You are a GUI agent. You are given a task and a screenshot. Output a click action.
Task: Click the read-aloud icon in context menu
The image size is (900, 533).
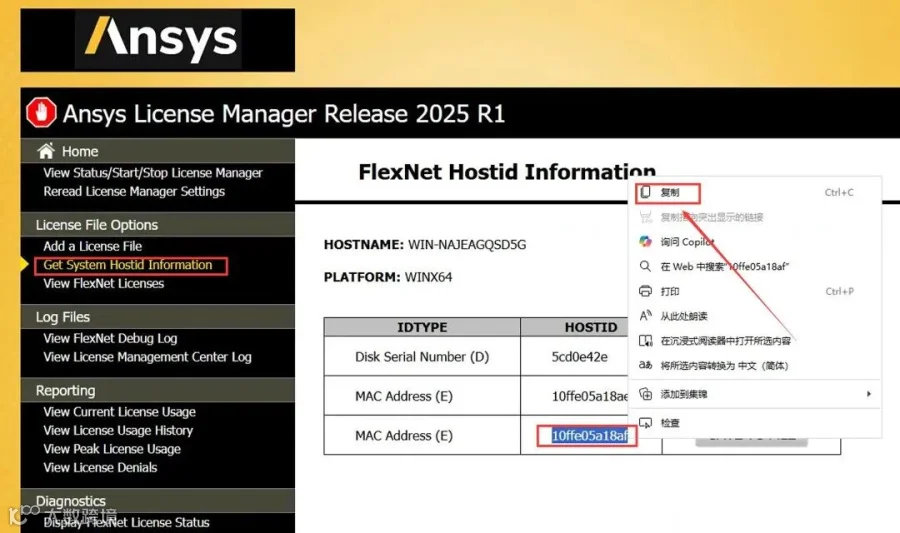point(645,316)
